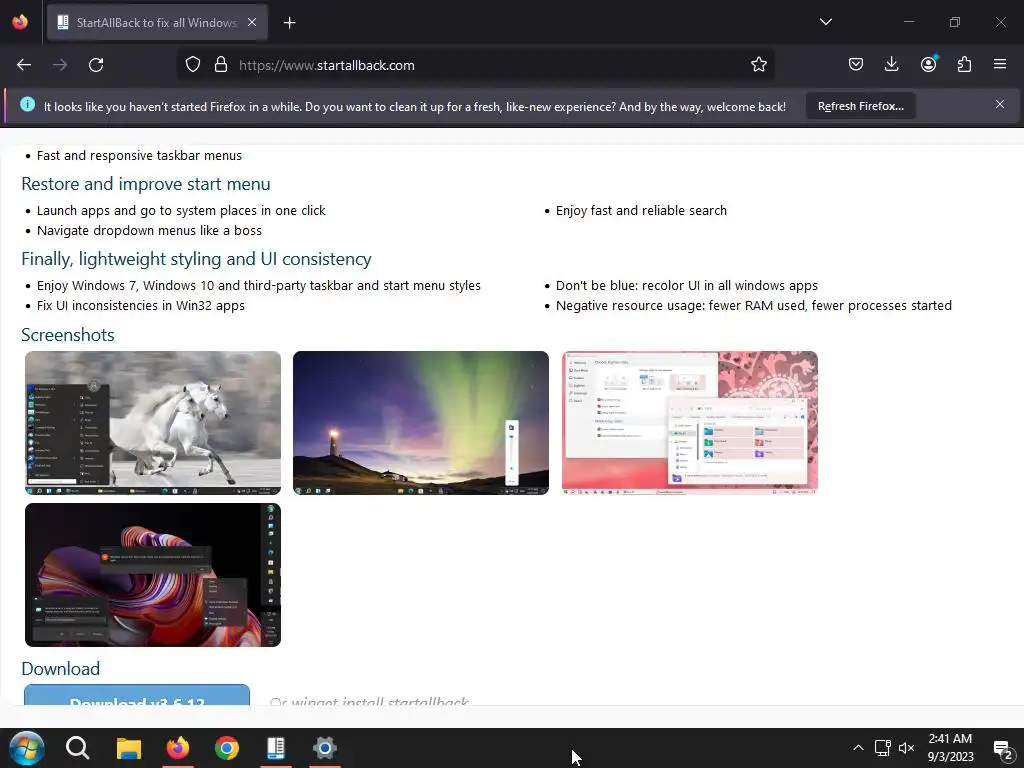This screenshot has width=1024, height=768.
Task: Open the Windows Start orb
Action: tap(27, 748)
